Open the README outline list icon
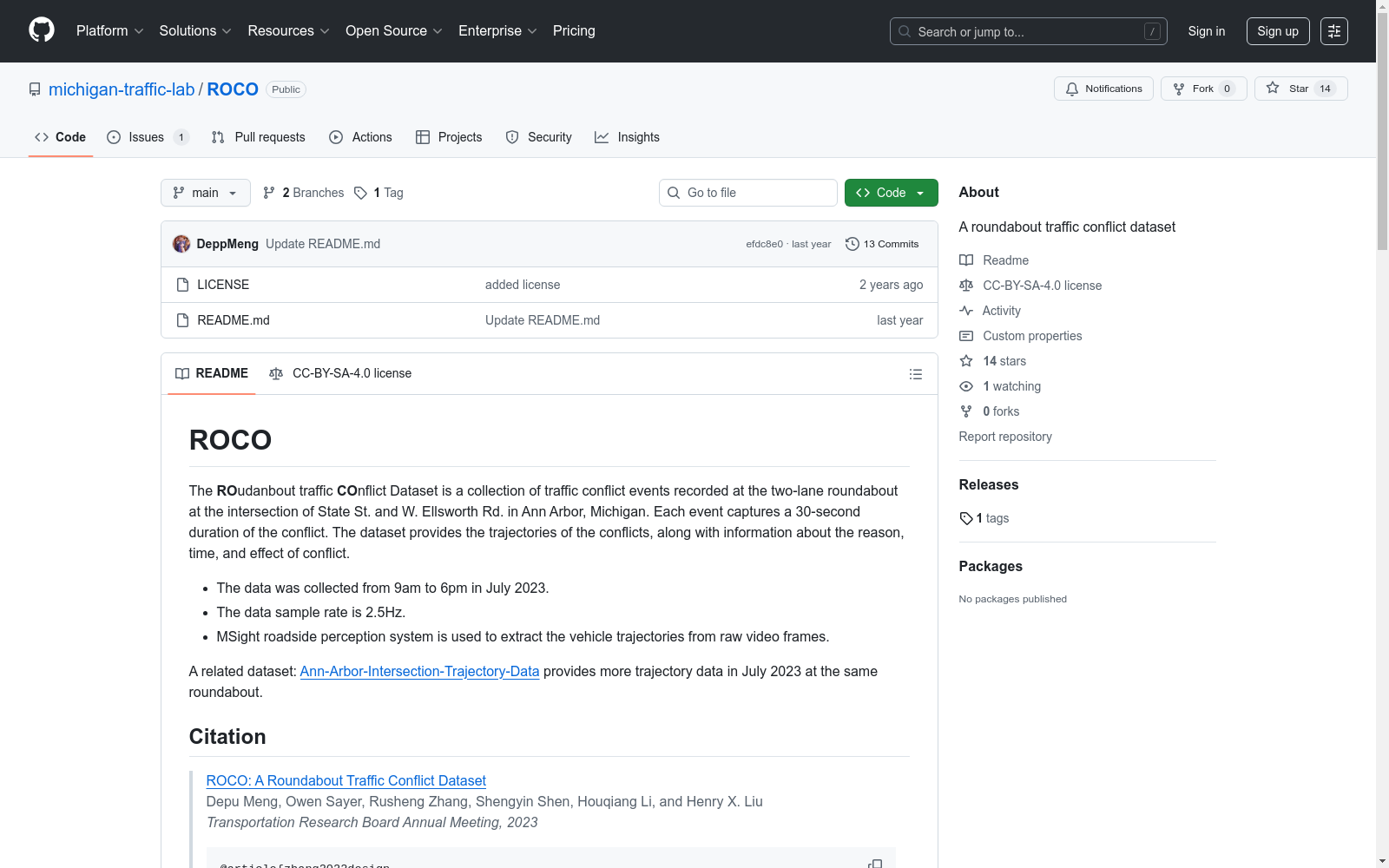 click(x=915, y=374)
